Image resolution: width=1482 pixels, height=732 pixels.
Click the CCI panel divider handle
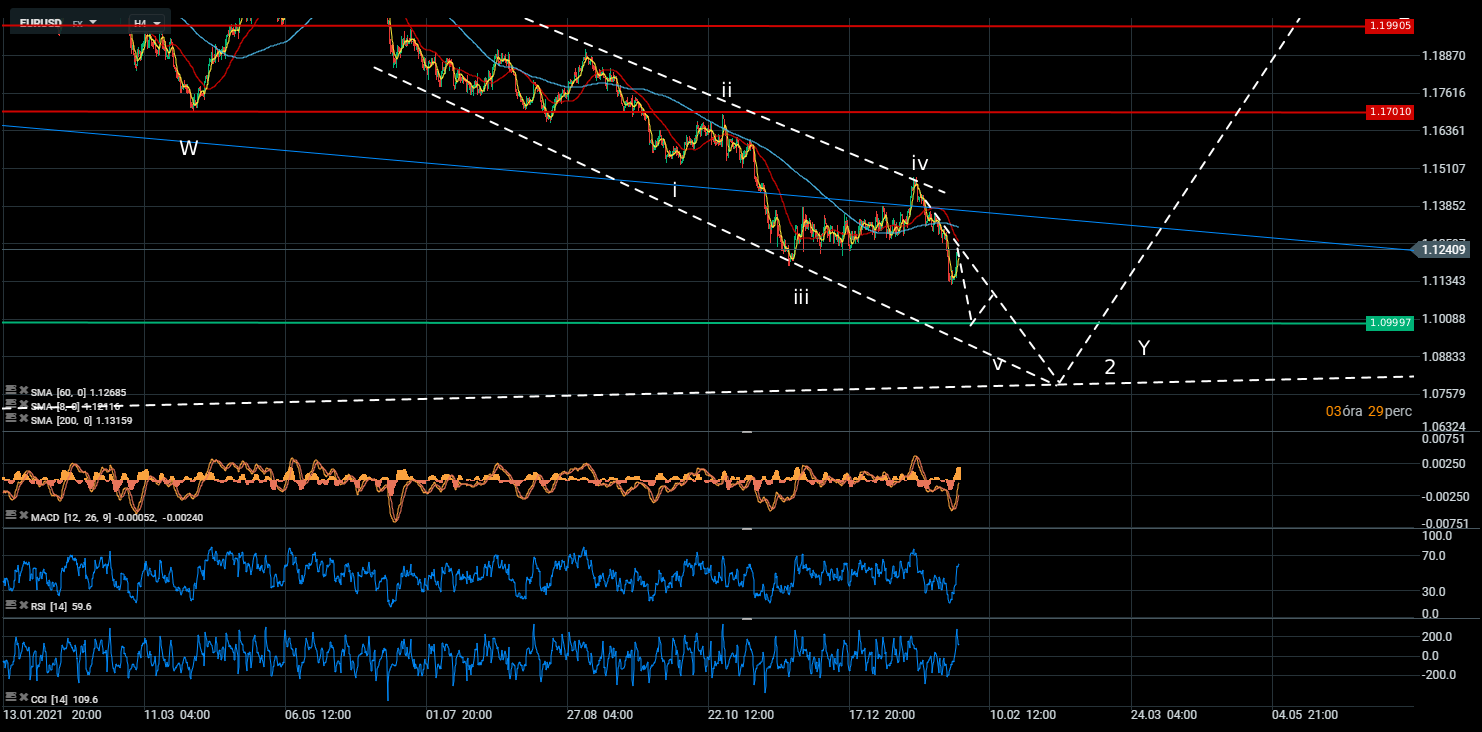746,619
